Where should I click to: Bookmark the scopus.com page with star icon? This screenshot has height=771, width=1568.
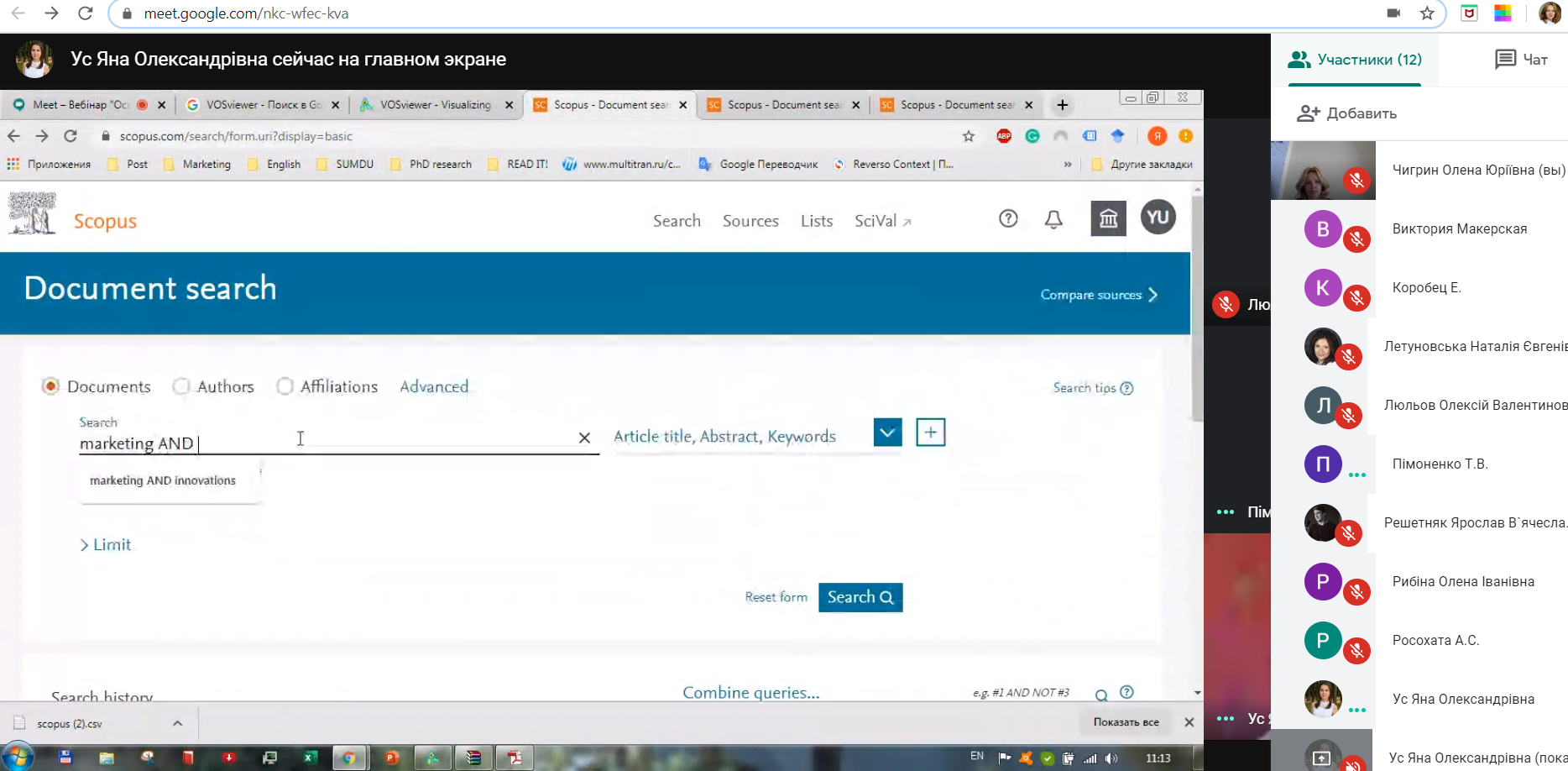click(x=969, y=136)
